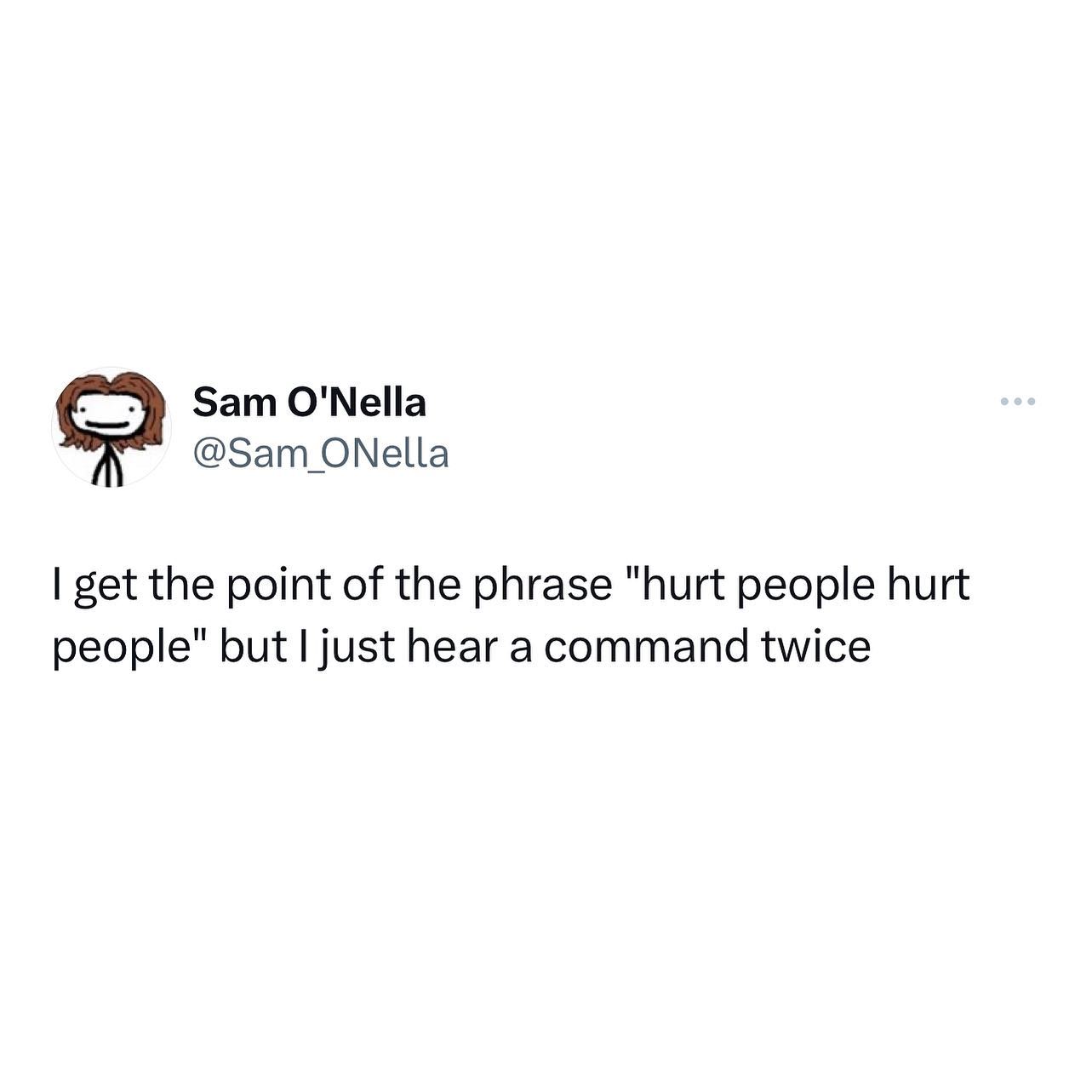Click the tweet body text
The width and height of the screenshot is (1092, 1092).
coord(510,616)
